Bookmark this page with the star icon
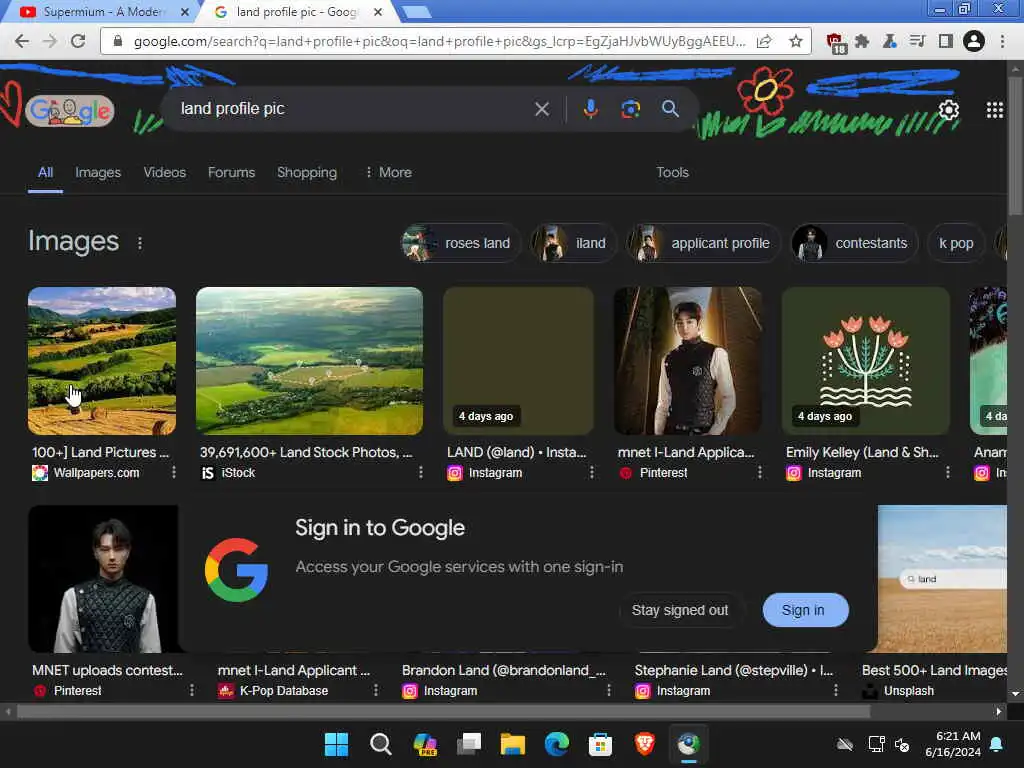This screenshot has height=768, width=1024. pos(795,41)
